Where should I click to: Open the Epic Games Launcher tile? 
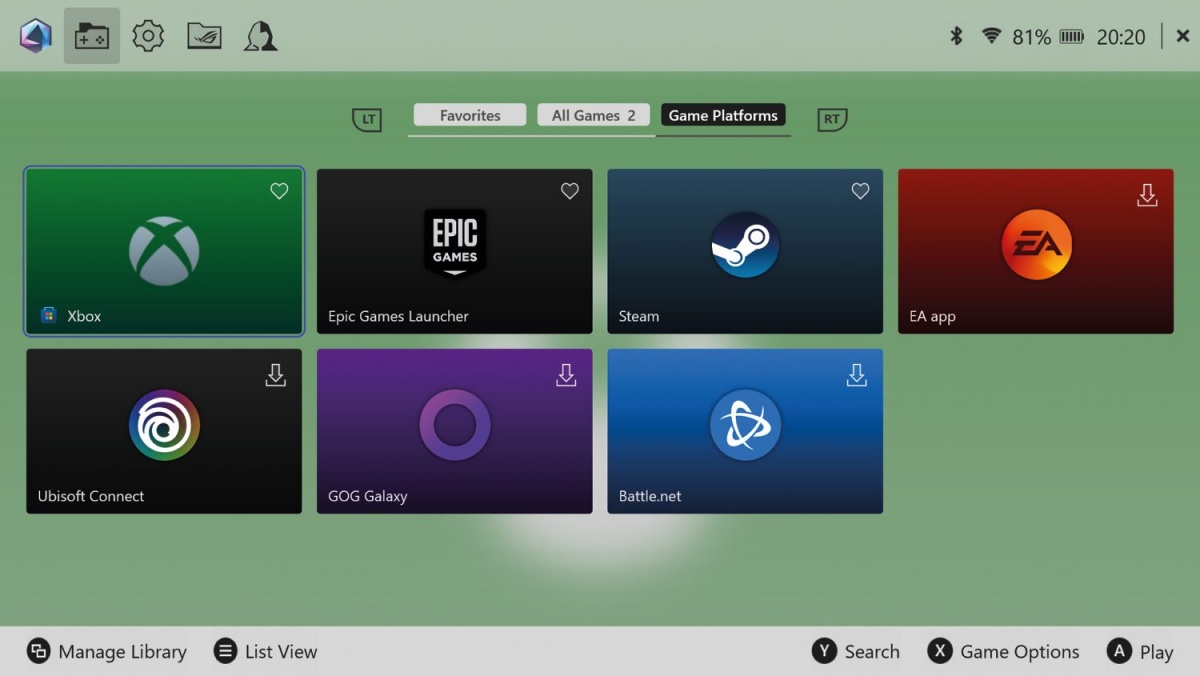pos(455,251)
